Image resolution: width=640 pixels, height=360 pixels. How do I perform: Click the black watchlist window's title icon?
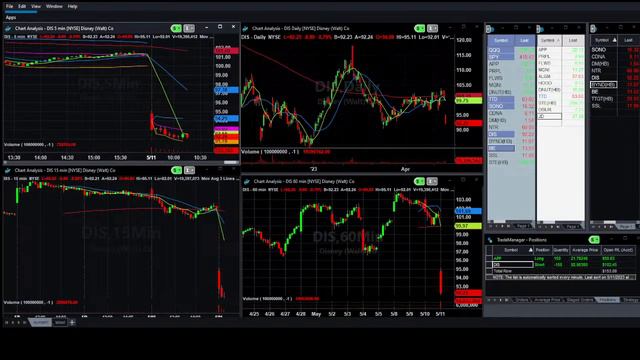coord(593,29)
